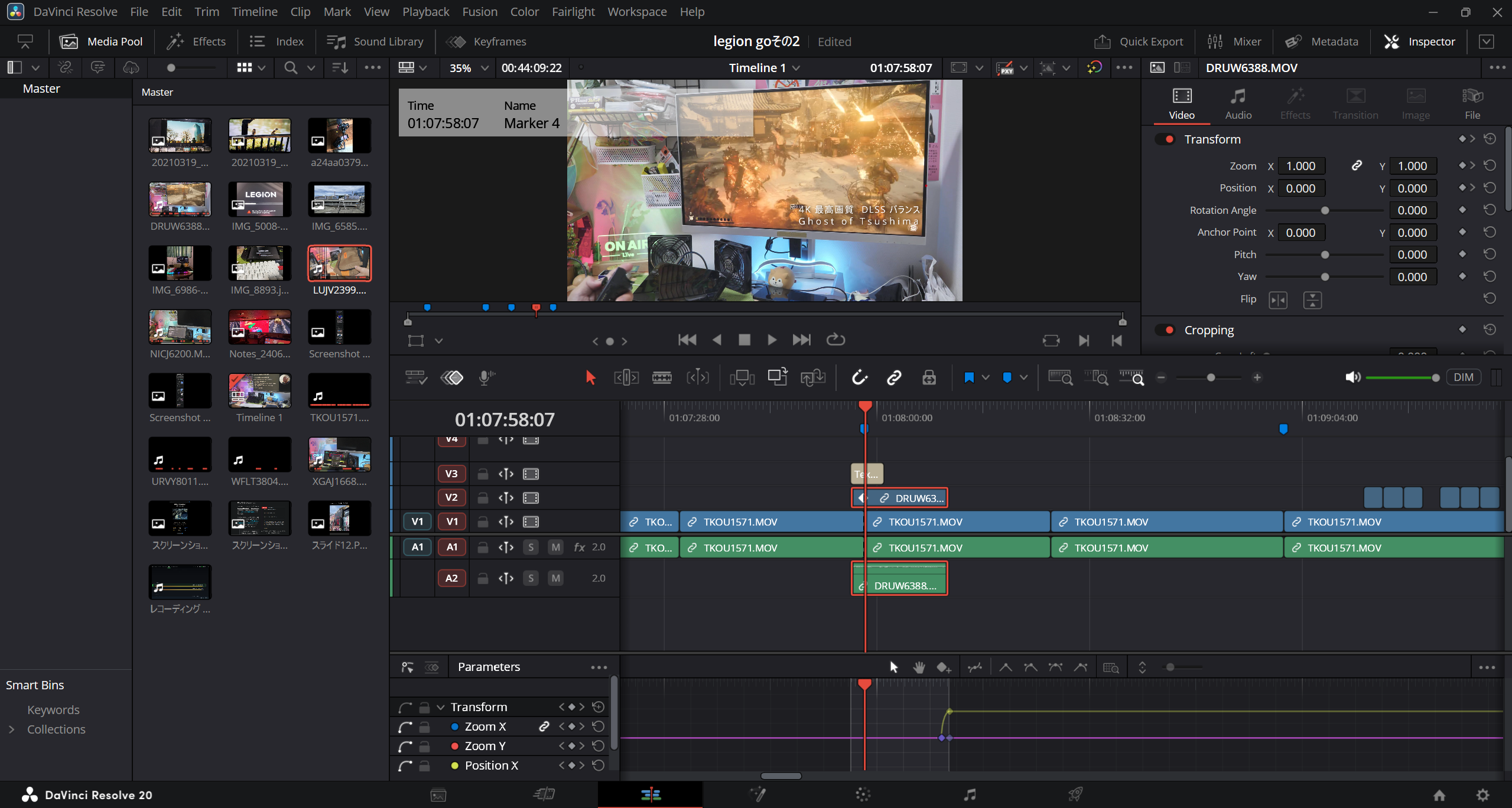Open the Fusion page from bottom bar
This screenshot has height=808, width=1512.
point(757,794)
